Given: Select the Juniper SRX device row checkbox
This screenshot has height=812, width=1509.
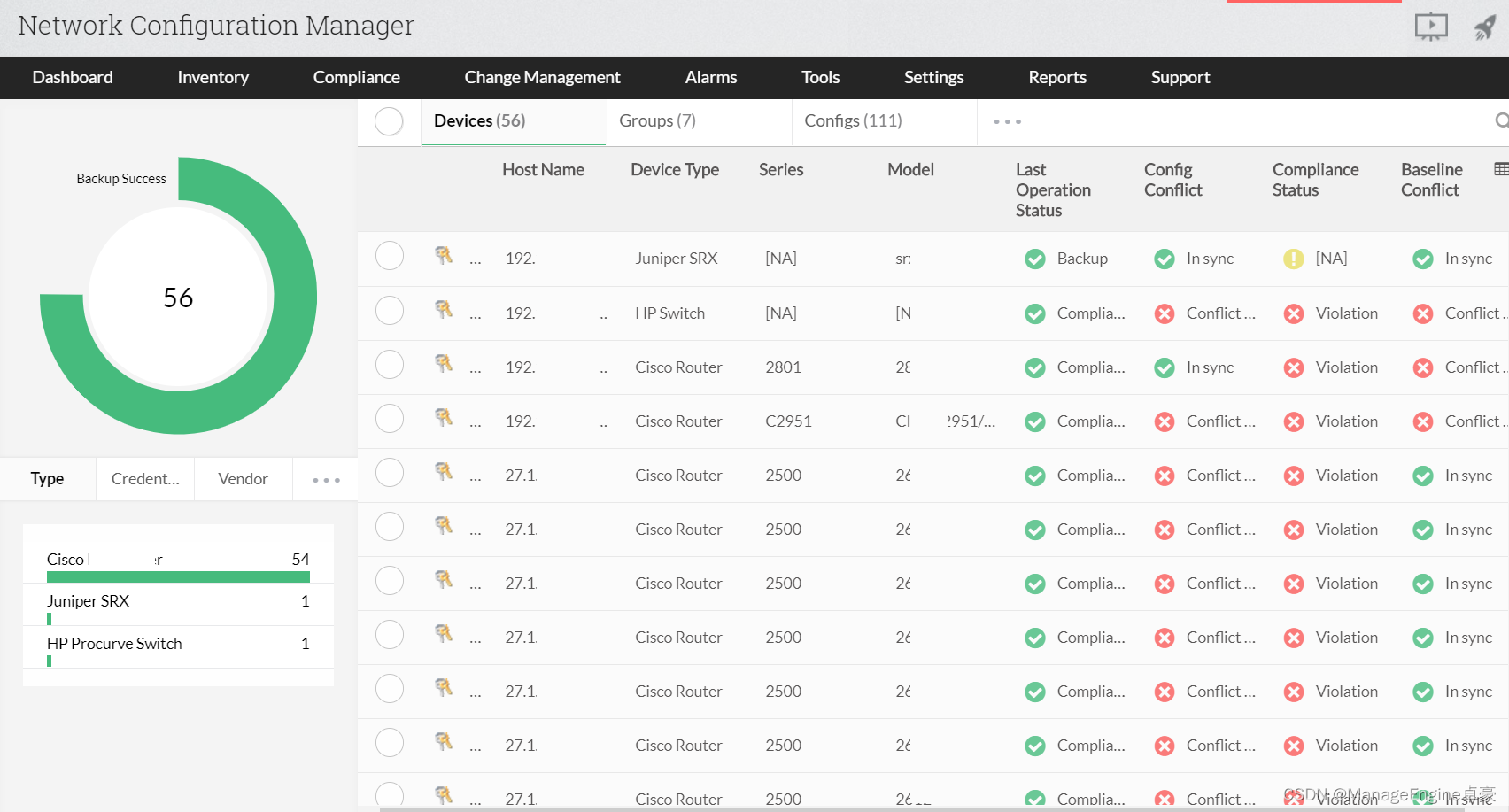Looking at the screenshot, I should (390, 256).
